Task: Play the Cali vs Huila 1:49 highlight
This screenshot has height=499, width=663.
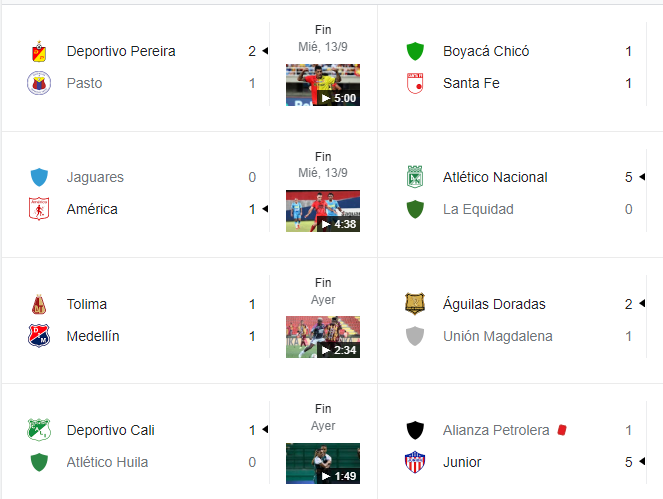Action: pos(323,463)
